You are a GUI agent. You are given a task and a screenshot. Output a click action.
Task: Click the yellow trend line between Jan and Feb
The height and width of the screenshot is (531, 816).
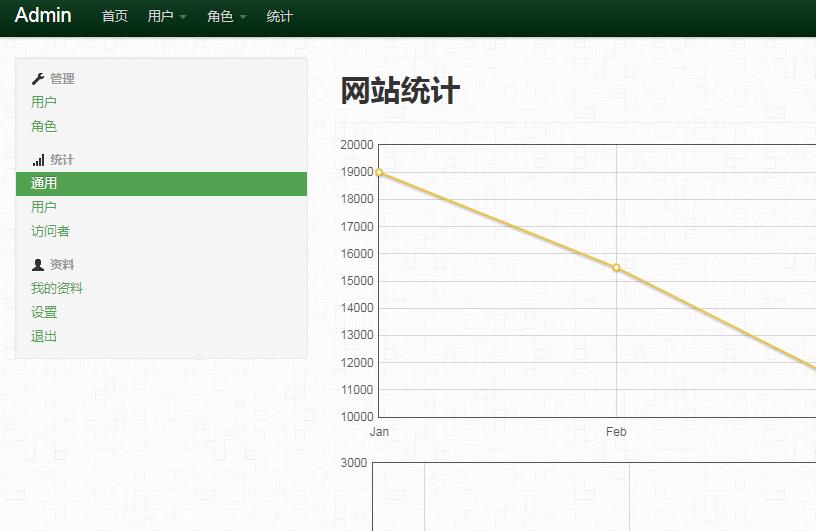pos(497,220)
